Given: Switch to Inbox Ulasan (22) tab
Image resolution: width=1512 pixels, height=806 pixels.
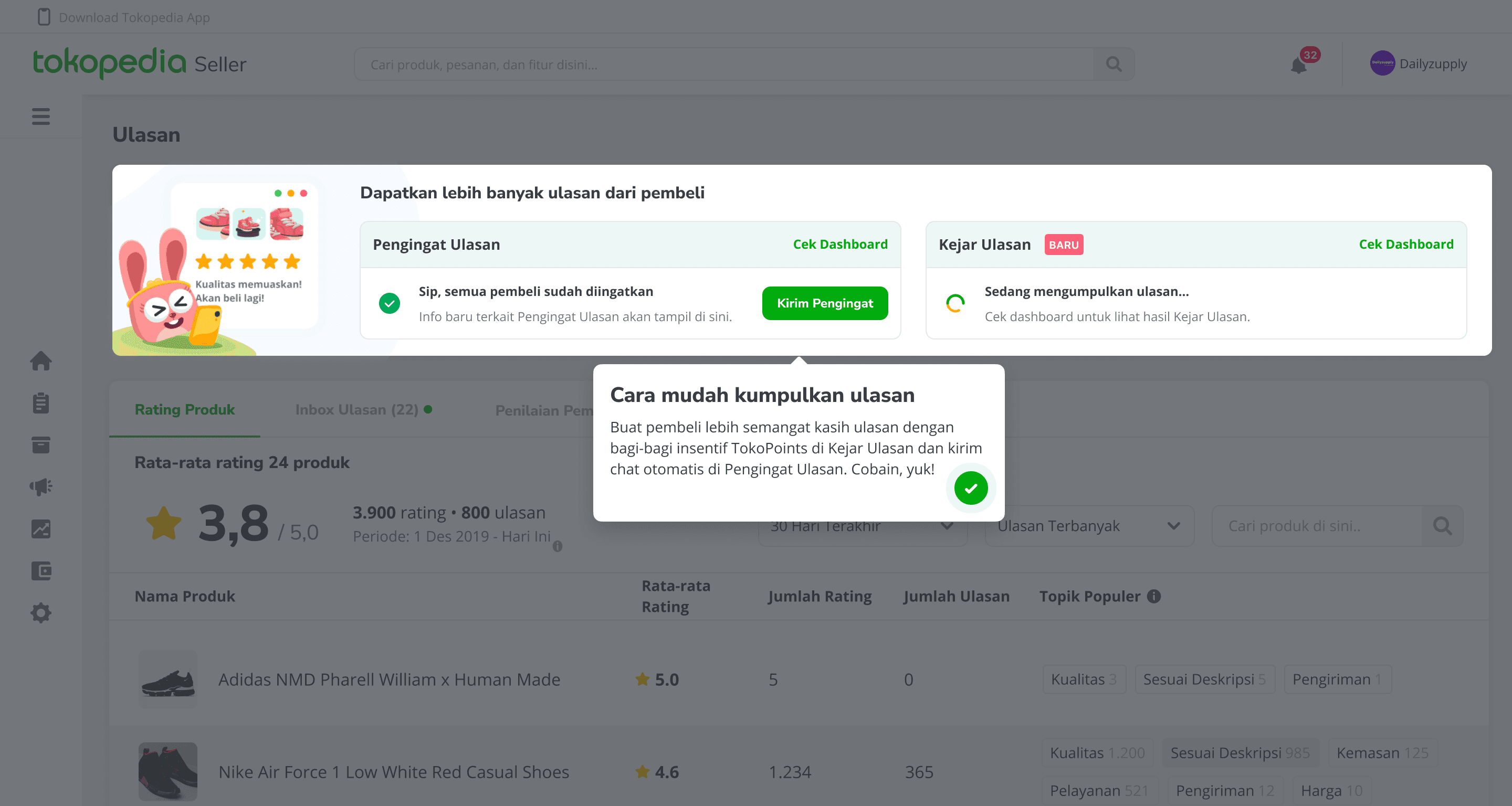Looking at the screenshot, I should click(363, 409).
